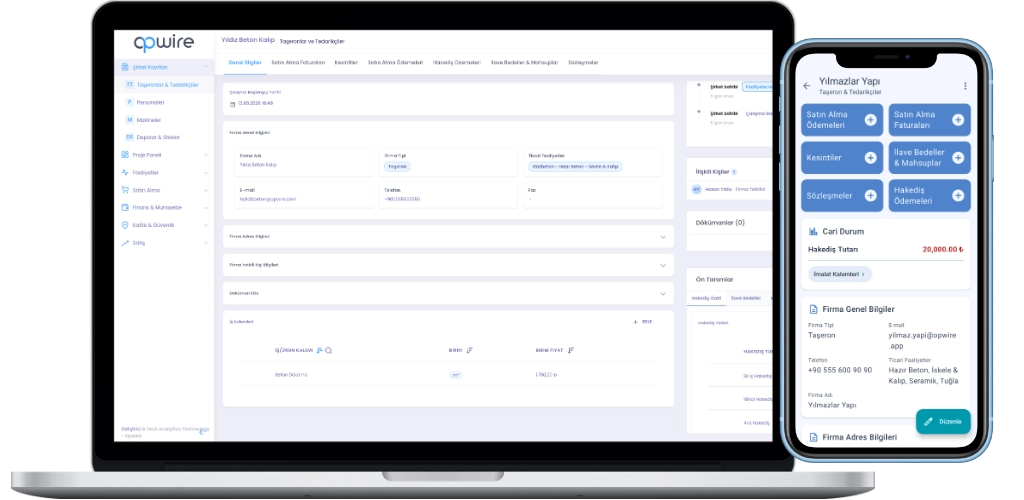Expand the Finans & Muhasebe sidebar menu
The height and width of the screenshot is (500, 1024).
pos(205,207)
